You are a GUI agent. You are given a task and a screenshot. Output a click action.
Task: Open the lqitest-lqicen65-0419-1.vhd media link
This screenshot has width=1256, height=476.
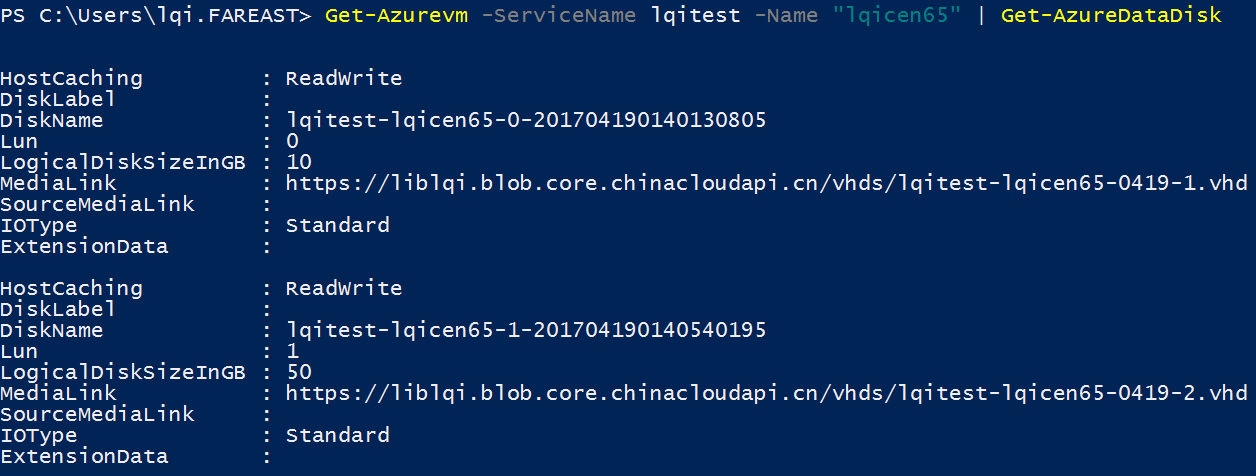point(766,183)
